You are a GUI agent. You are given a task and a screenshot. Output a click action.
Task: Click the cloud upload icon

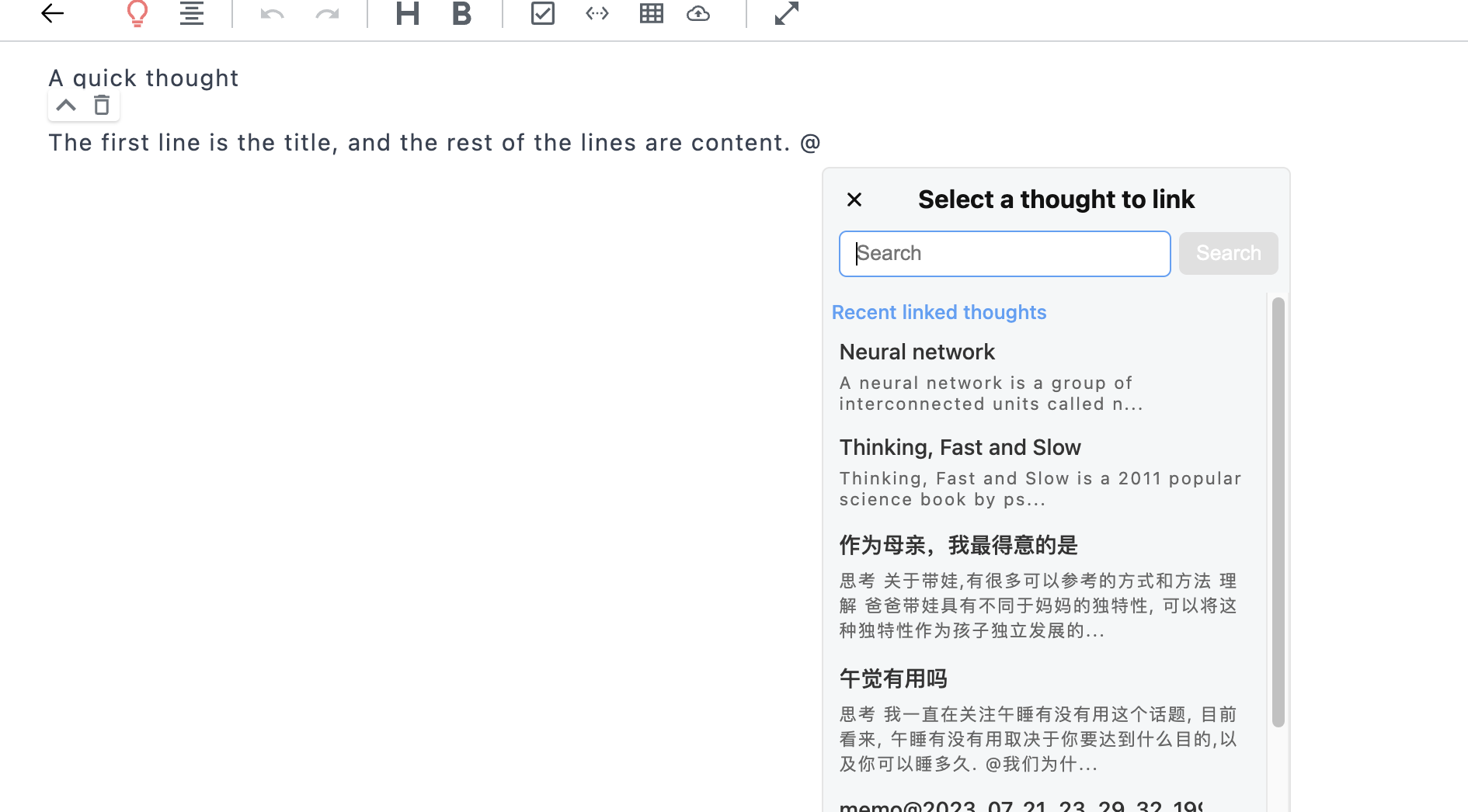(698, 13)
